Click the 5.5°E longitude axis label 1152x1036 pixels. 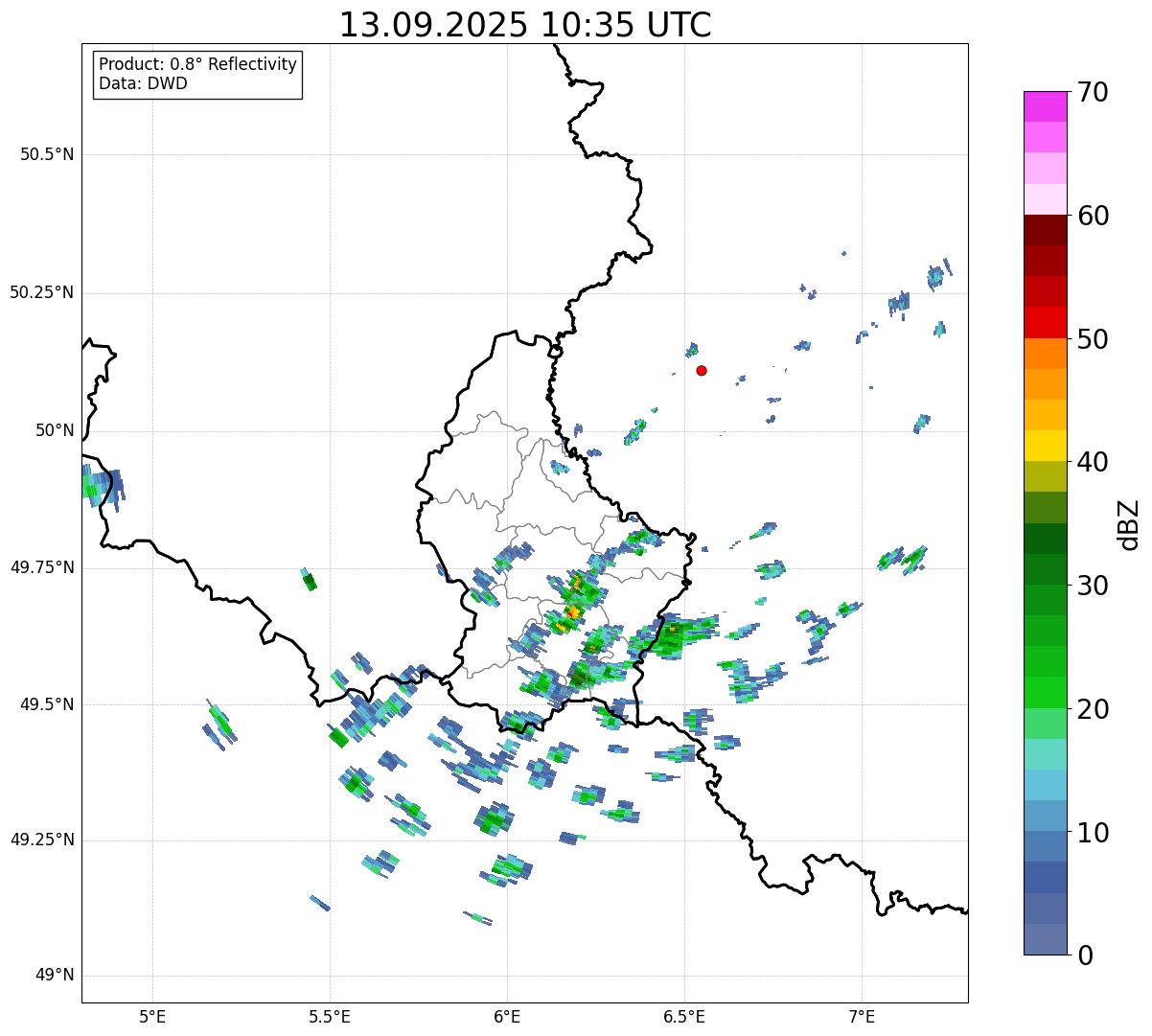[330, 1016]
